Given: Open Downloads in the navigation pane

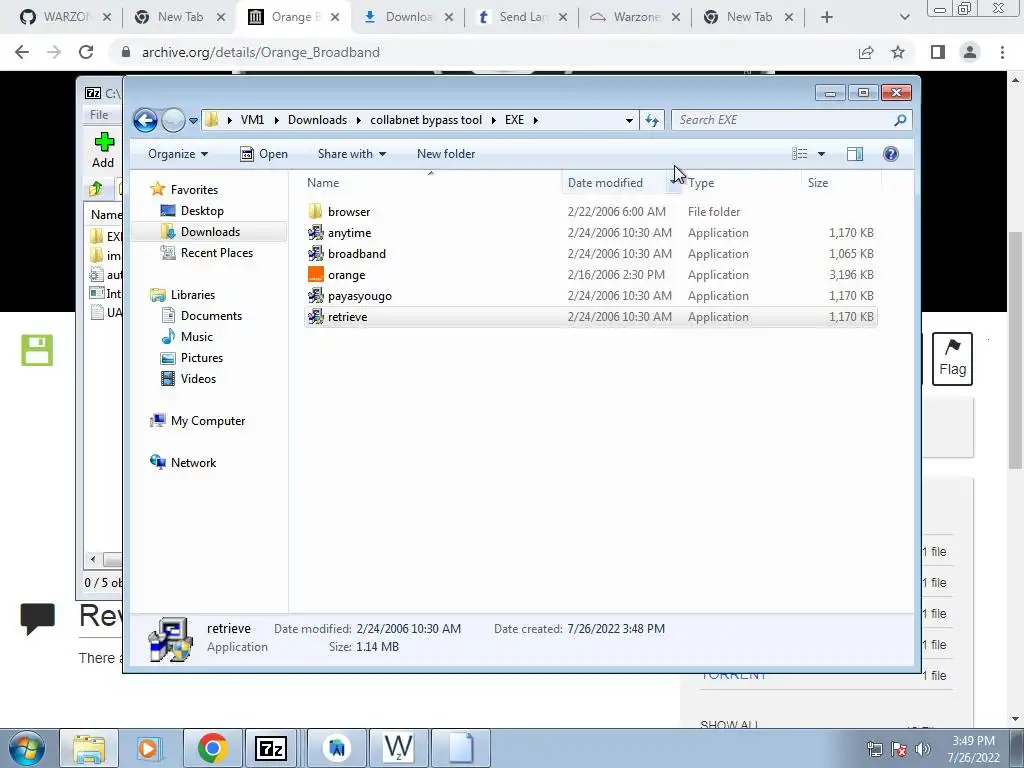Looking at the screenshot, I should pos(210,232).
